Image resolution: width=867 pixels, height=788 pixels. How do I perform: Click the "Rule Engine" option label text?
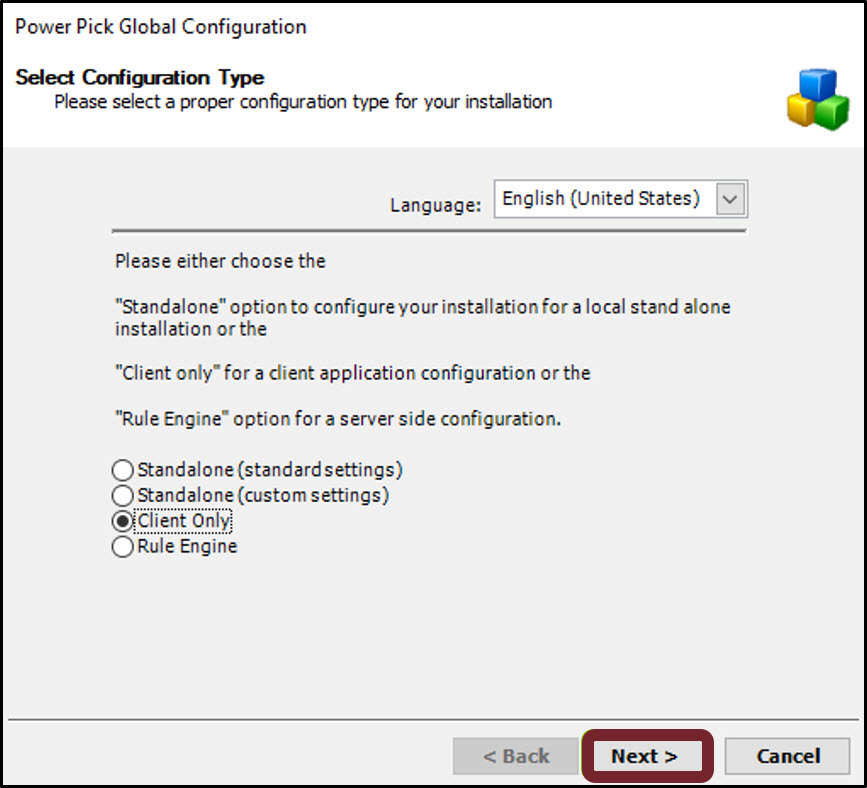coord(185,547)
